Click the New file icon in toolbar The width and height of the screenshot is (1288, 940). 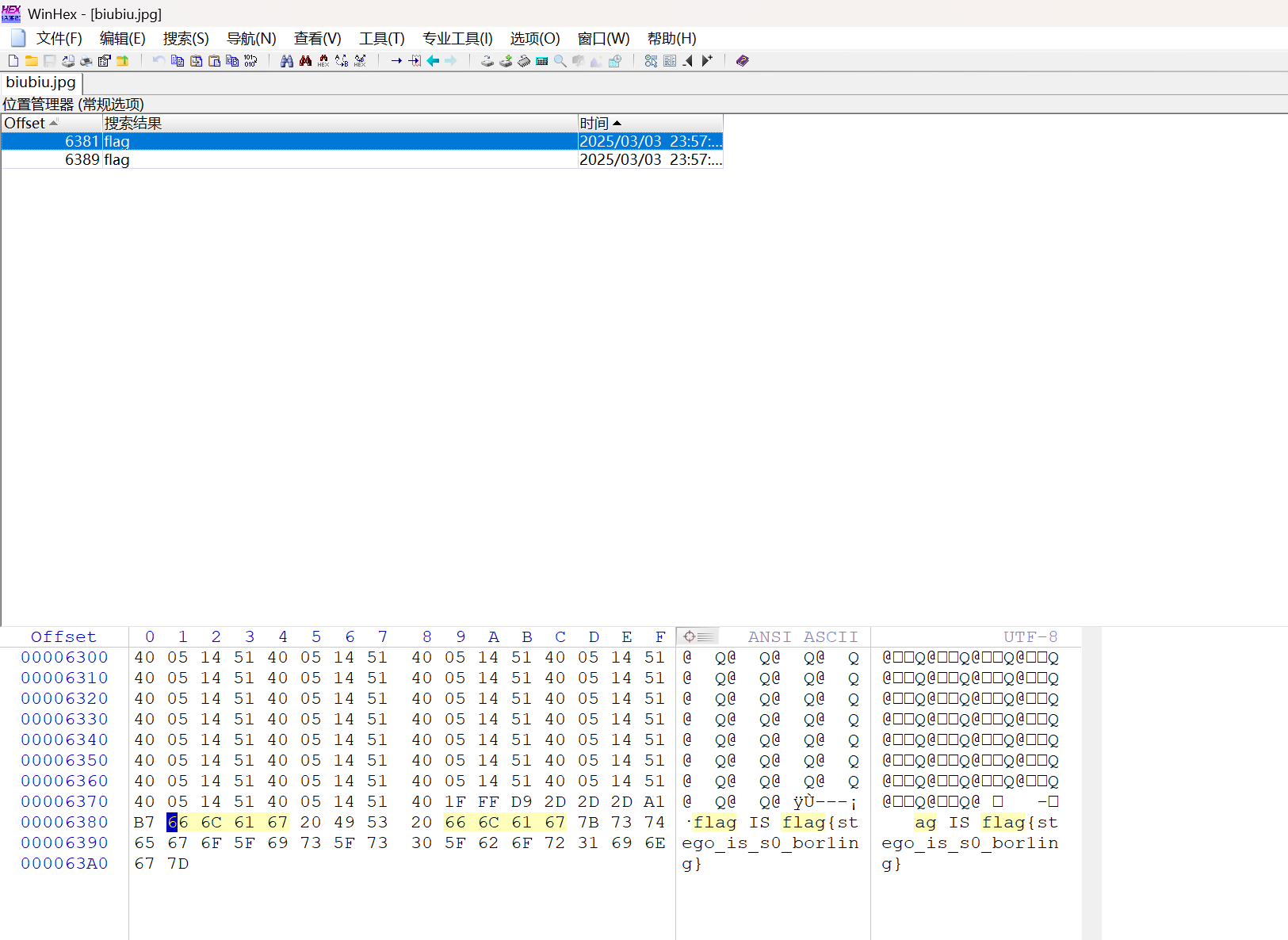13,61
